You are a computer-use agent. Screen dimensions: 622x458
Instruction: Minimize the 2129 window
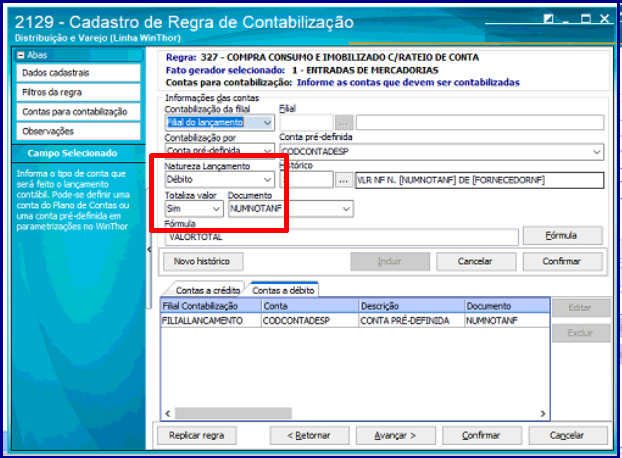point(566,20)
